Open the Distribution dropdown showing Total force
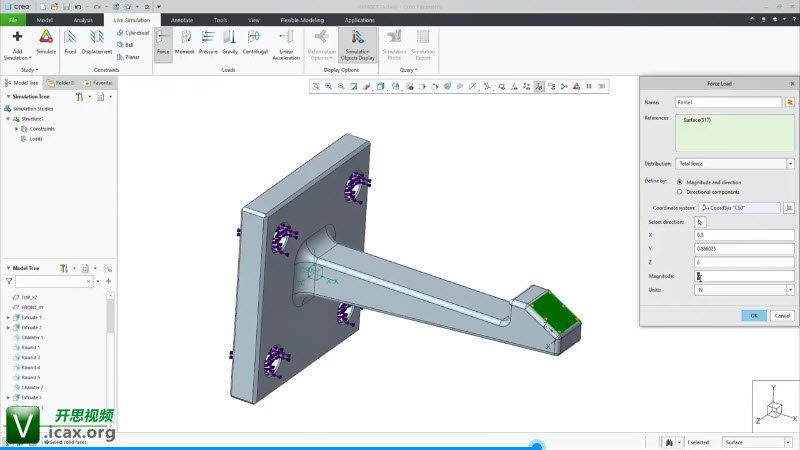 tap(735, 163)
